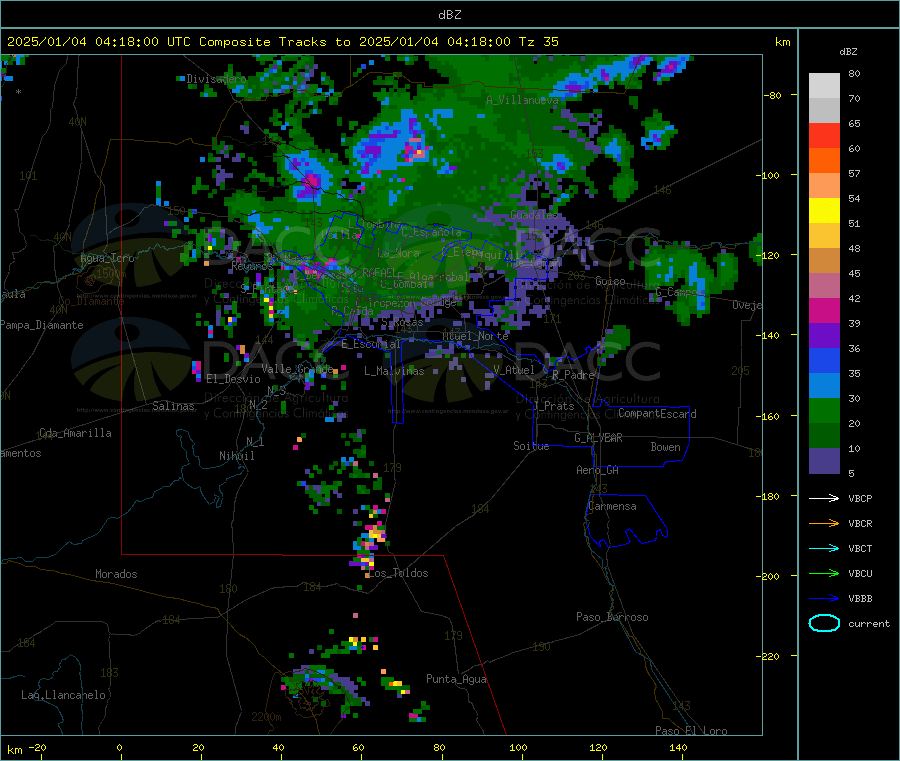Image resolution: width=900 pixels, height=761 pixels.
Task: Select the 80 dBZ light gray swatch
Action: [824, 86]
